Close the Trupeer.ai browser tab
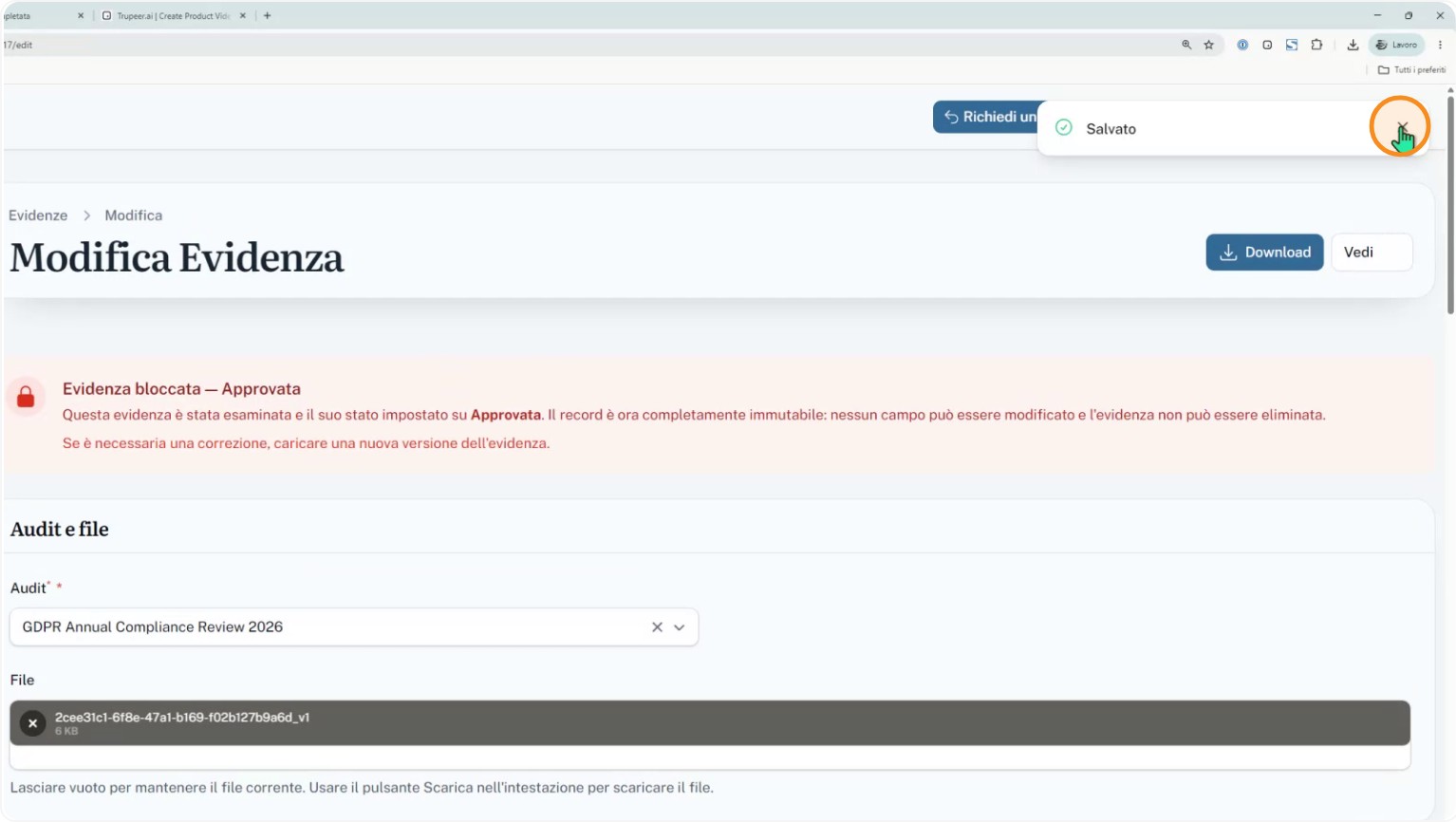This screenshot has height=822, width=1456. [243, 16]
